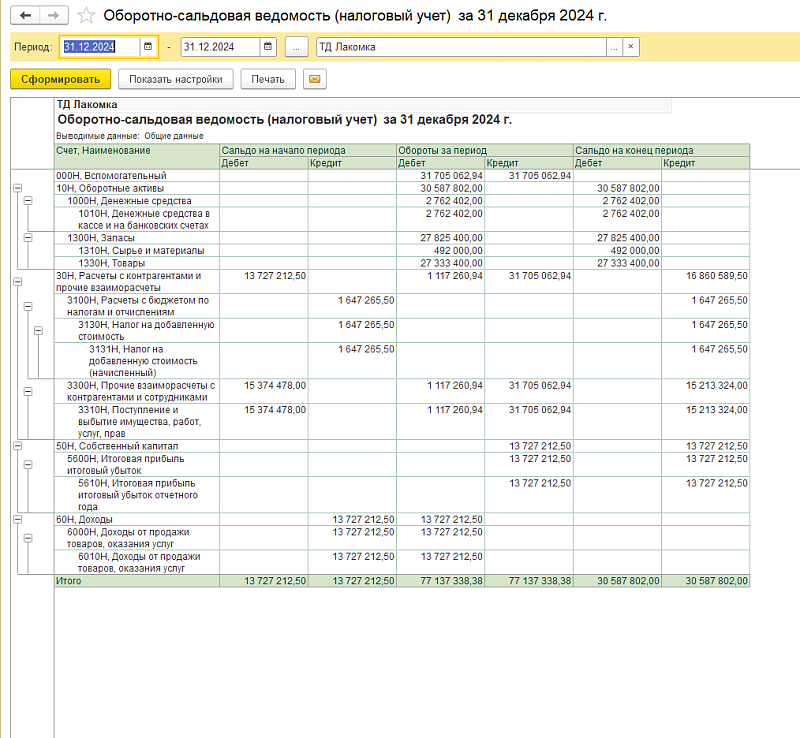Click the ellipsis period selection button

point(296,47)
